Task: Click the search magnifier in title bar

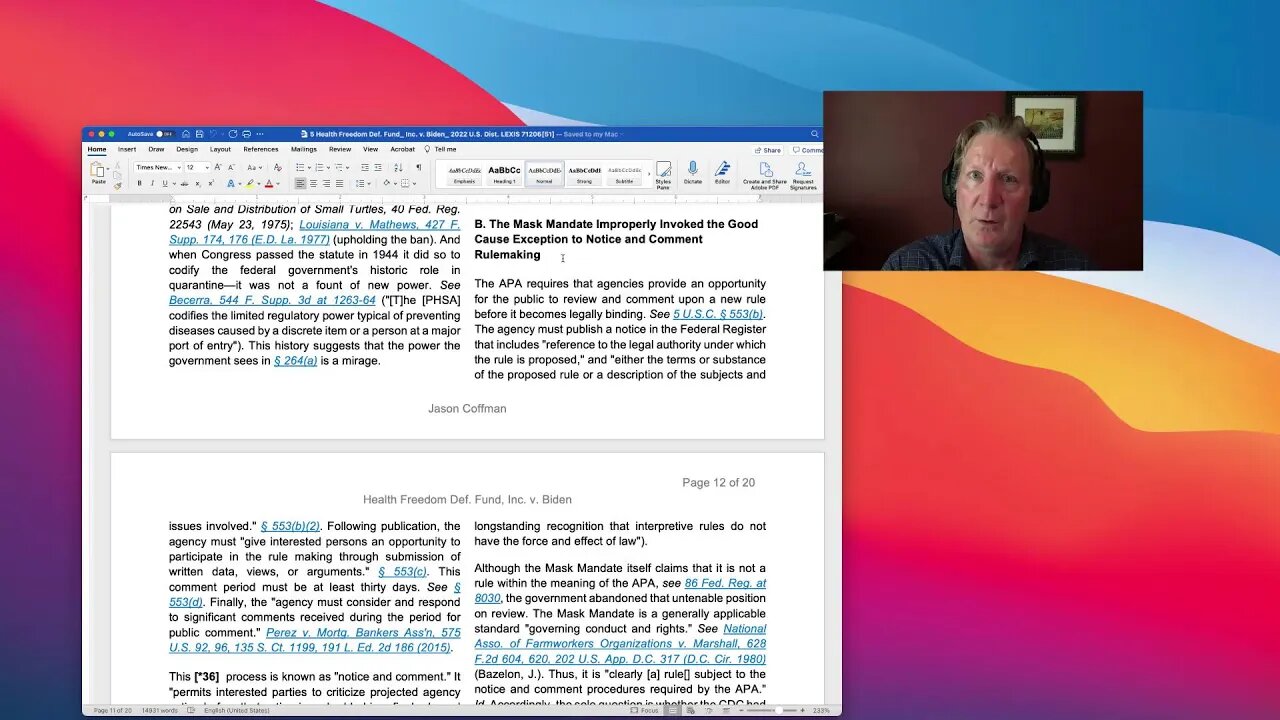Action: tap(815, 134)
